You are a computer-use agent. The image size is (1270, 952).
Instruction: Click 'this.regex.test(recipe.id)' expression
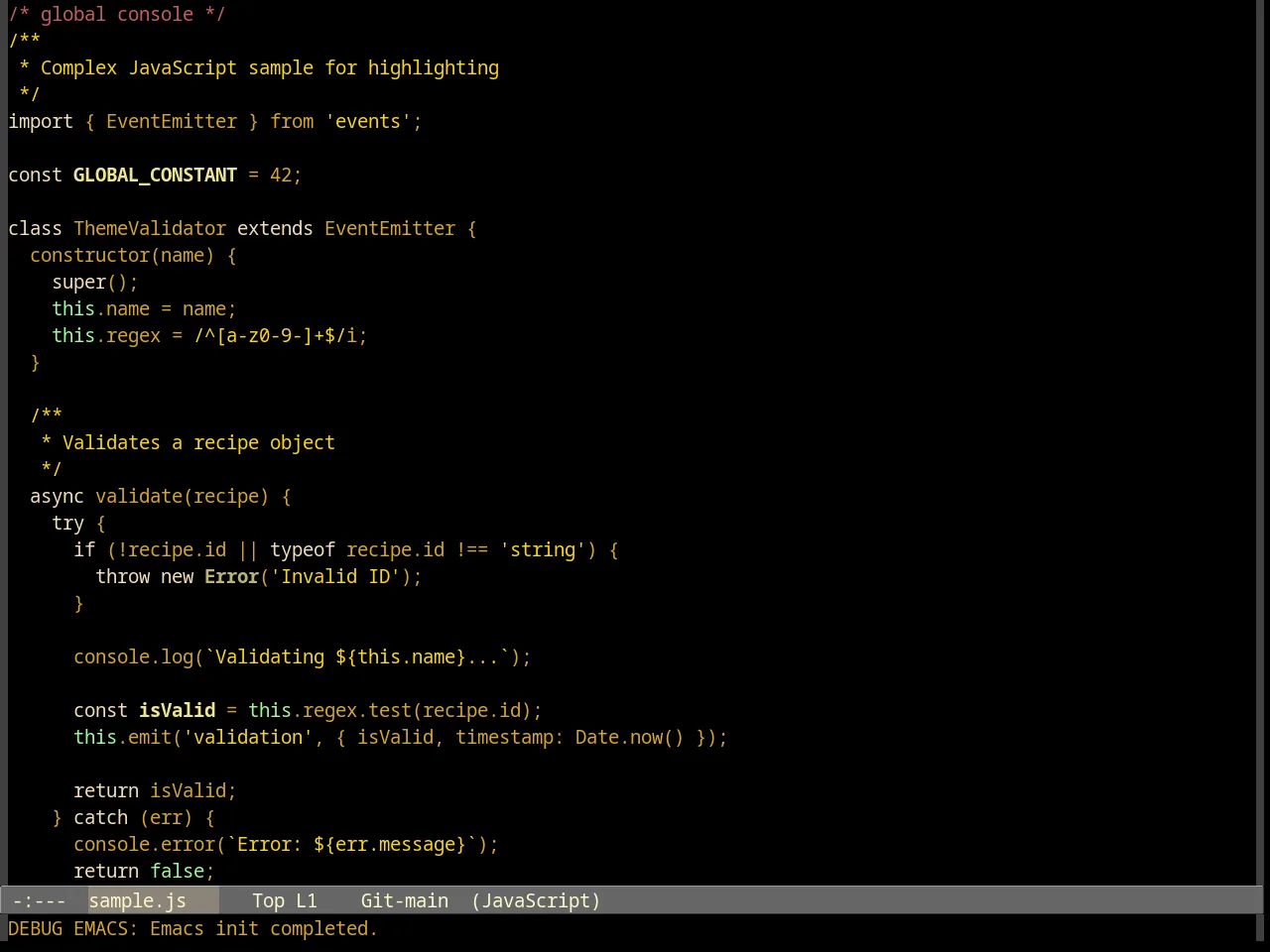click(390, 710)
